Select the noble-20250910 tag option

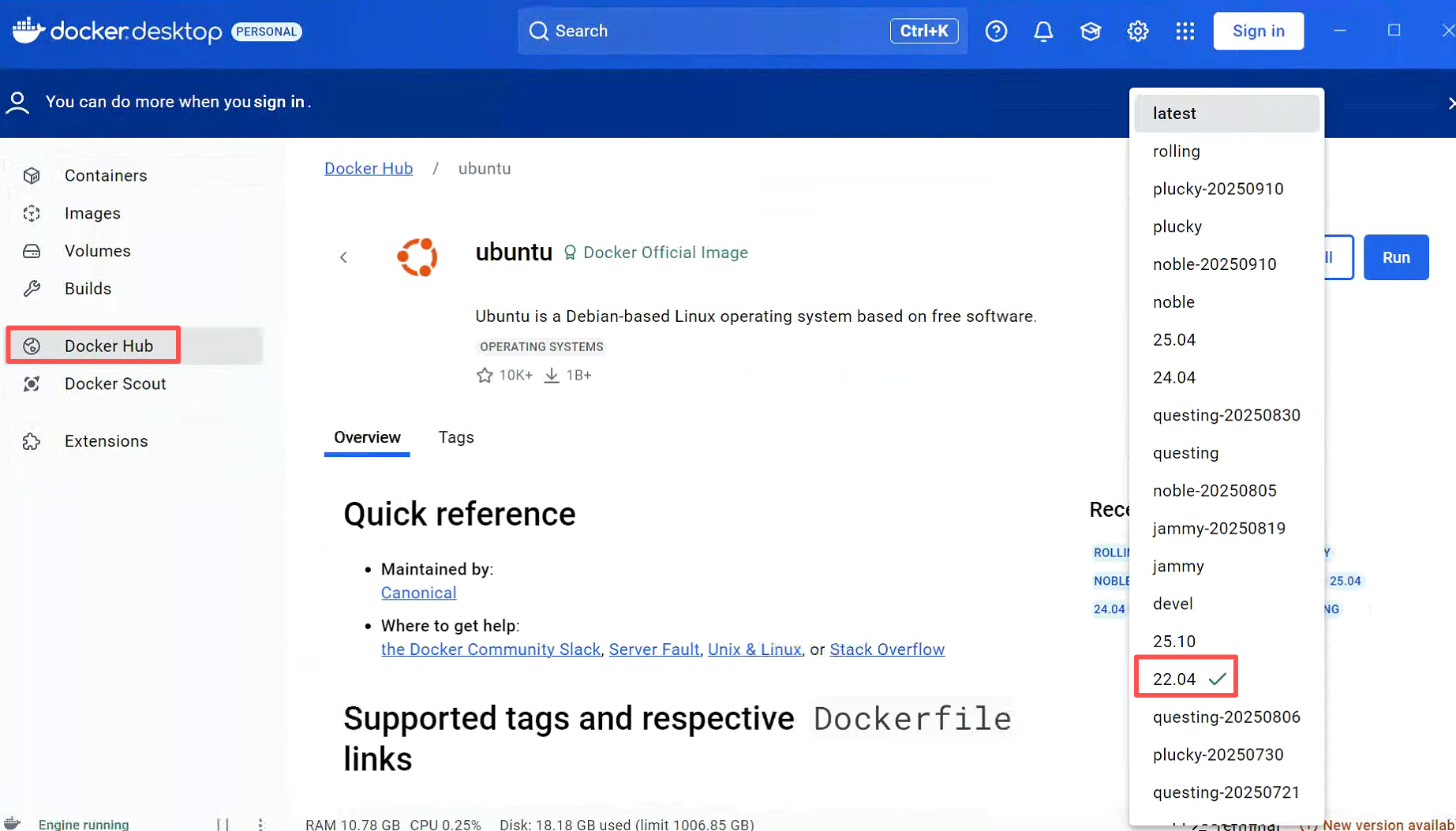[1226, 264]
